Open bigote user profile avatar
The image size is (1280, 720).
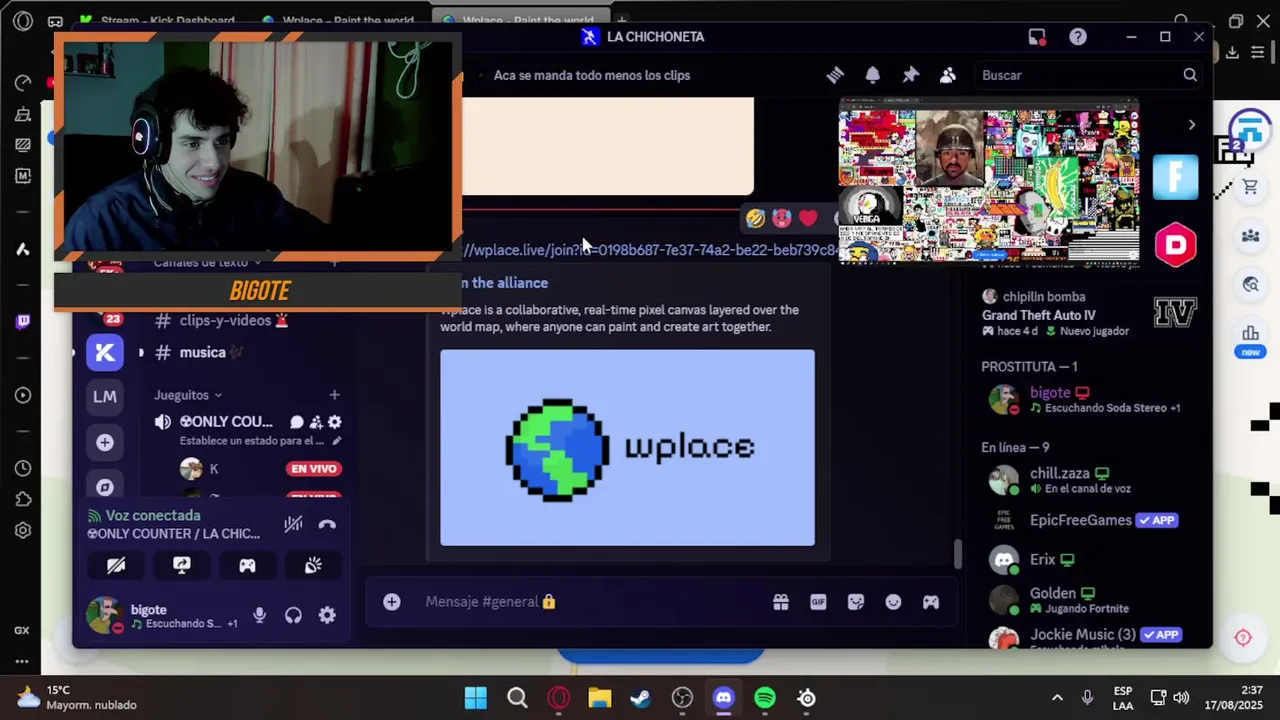(x=103, y=615)
